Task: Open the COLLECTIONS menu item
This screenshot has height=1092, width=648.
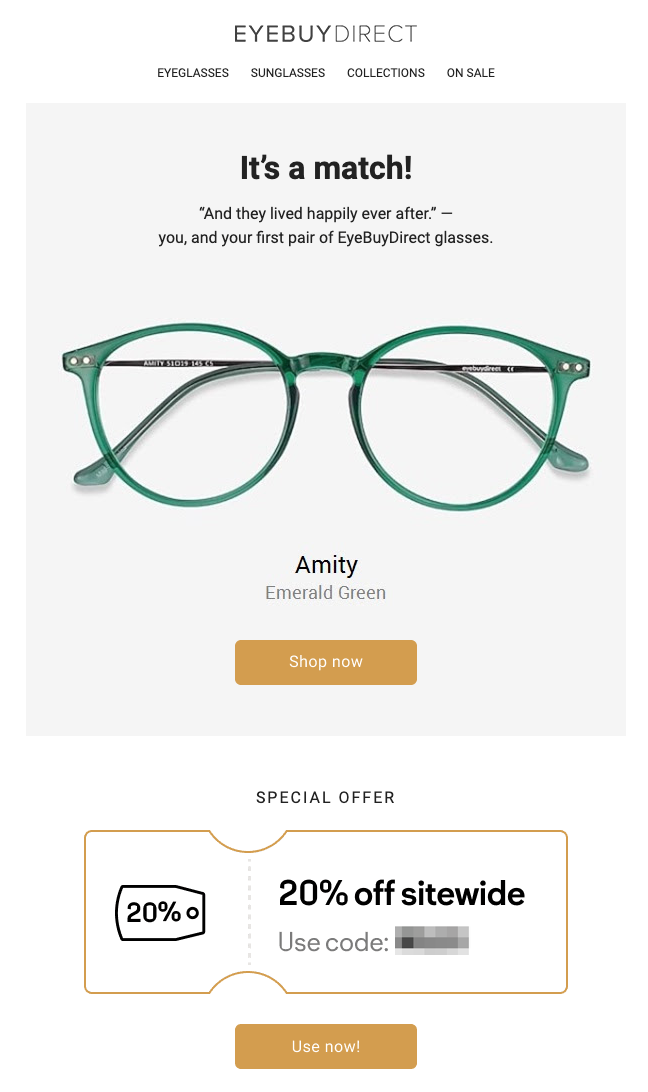Action: tap(386, 72)
